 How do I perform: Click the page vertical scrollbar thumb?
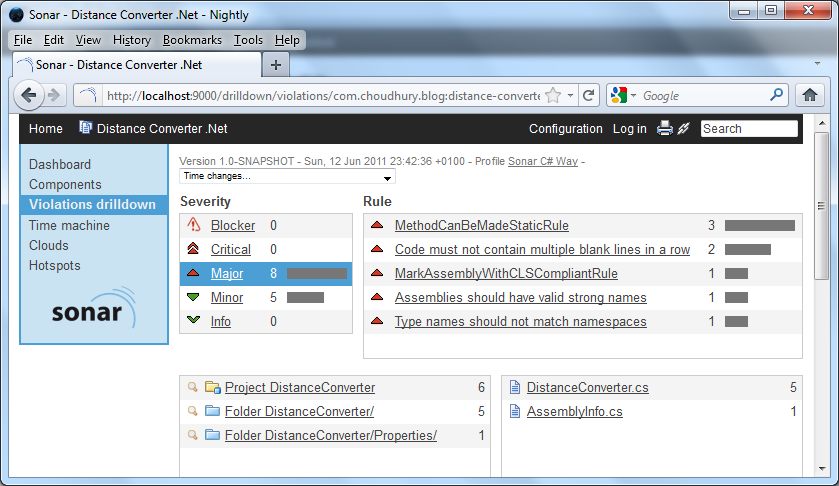coord(821,206)
